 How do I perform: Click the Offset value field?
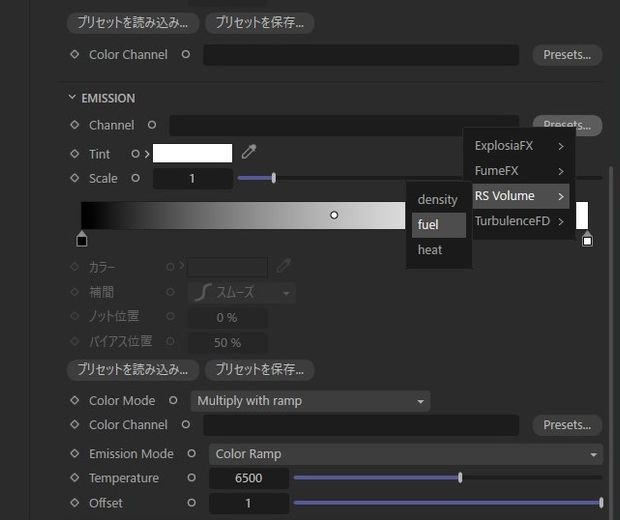click(249, 503)
